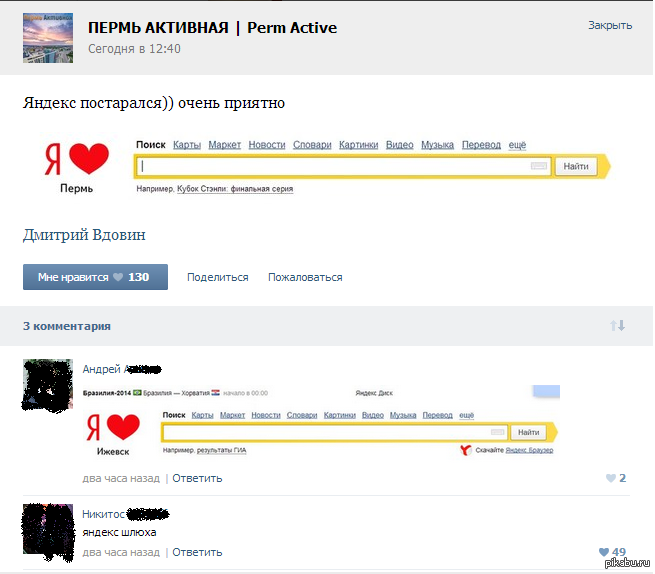Screen dimensions: 655x574
Task: Select Поиск tab in the Ижевск screenshot
Action: (174, 415)
